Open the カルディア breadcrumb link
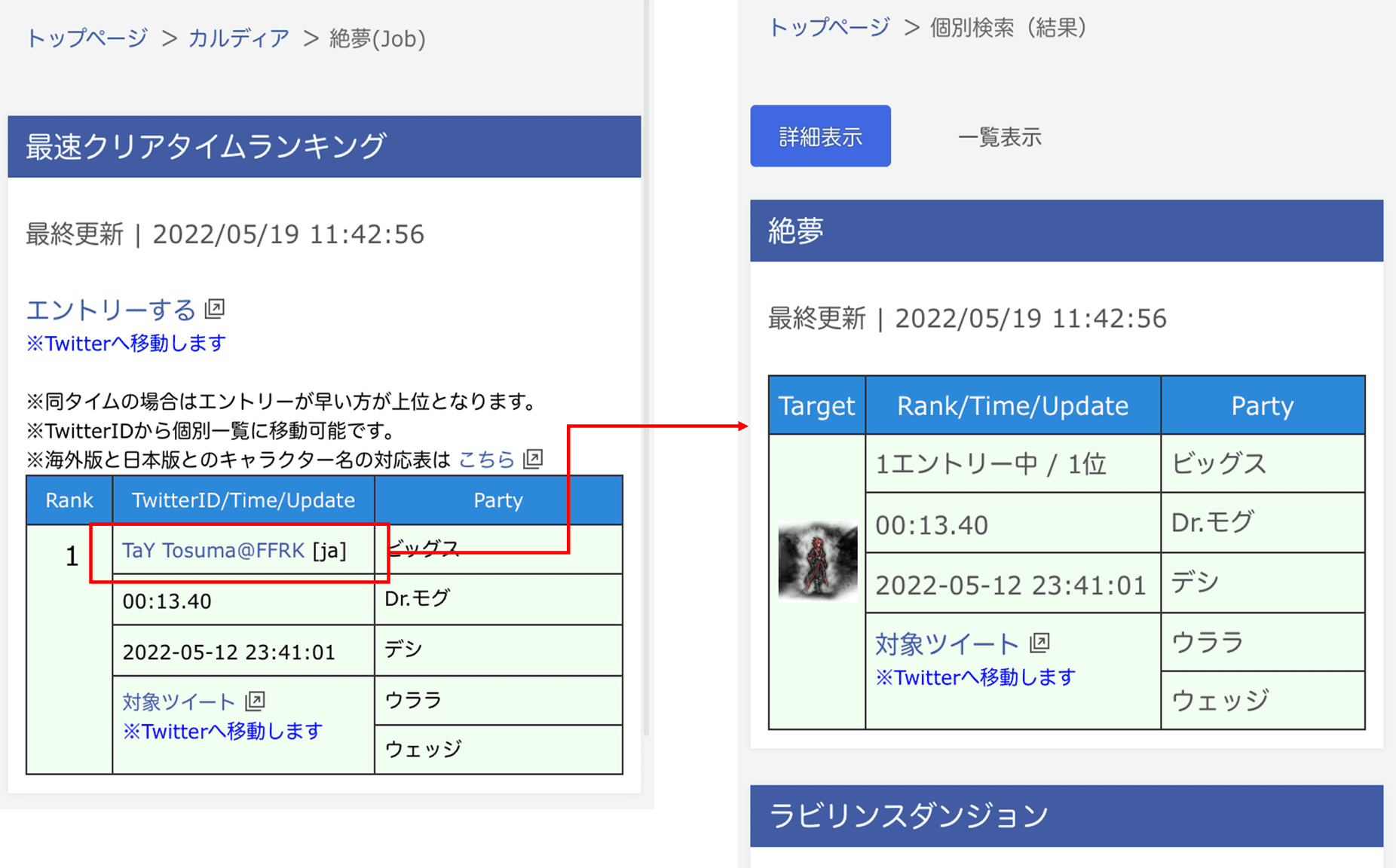The width and height of the screenshot is (1396, 868). (238, 38)
